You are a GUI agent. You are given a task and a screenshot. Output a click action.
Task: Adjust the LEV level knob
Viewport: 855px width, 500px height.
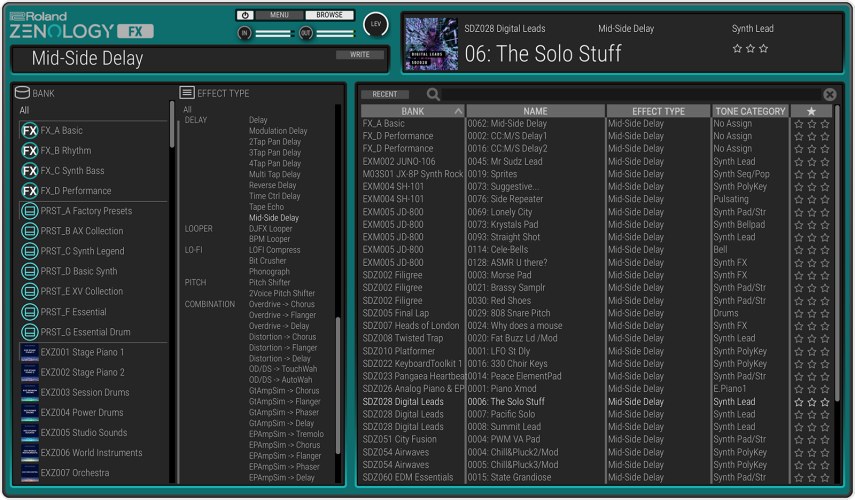376,24
